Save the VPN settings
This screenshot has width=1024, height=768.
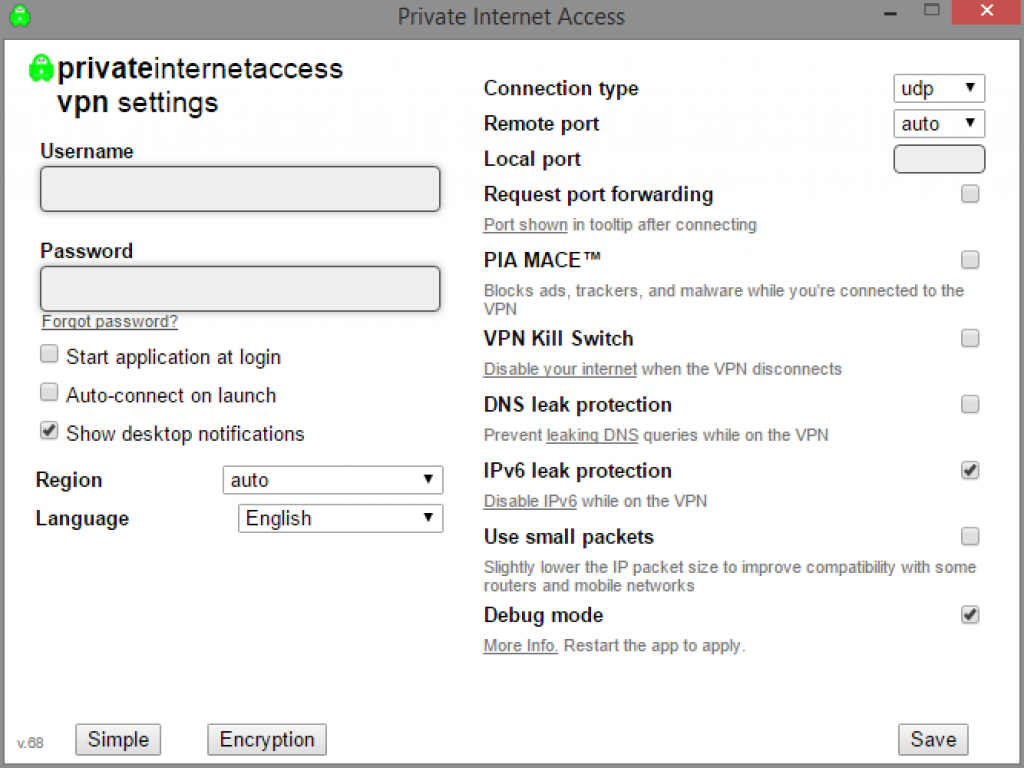(x=933, y=740)
